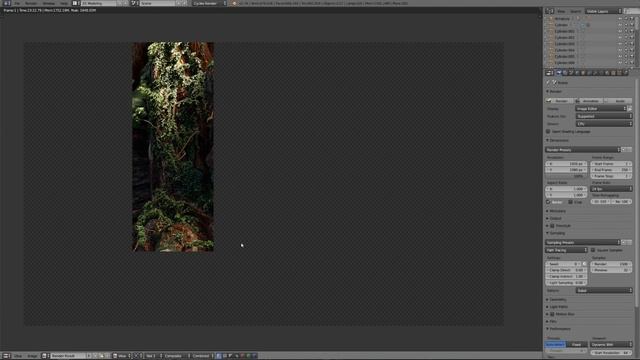This screenshot has height=360, width=640.
Task: Open the File menu
Action: pos(17,3)
